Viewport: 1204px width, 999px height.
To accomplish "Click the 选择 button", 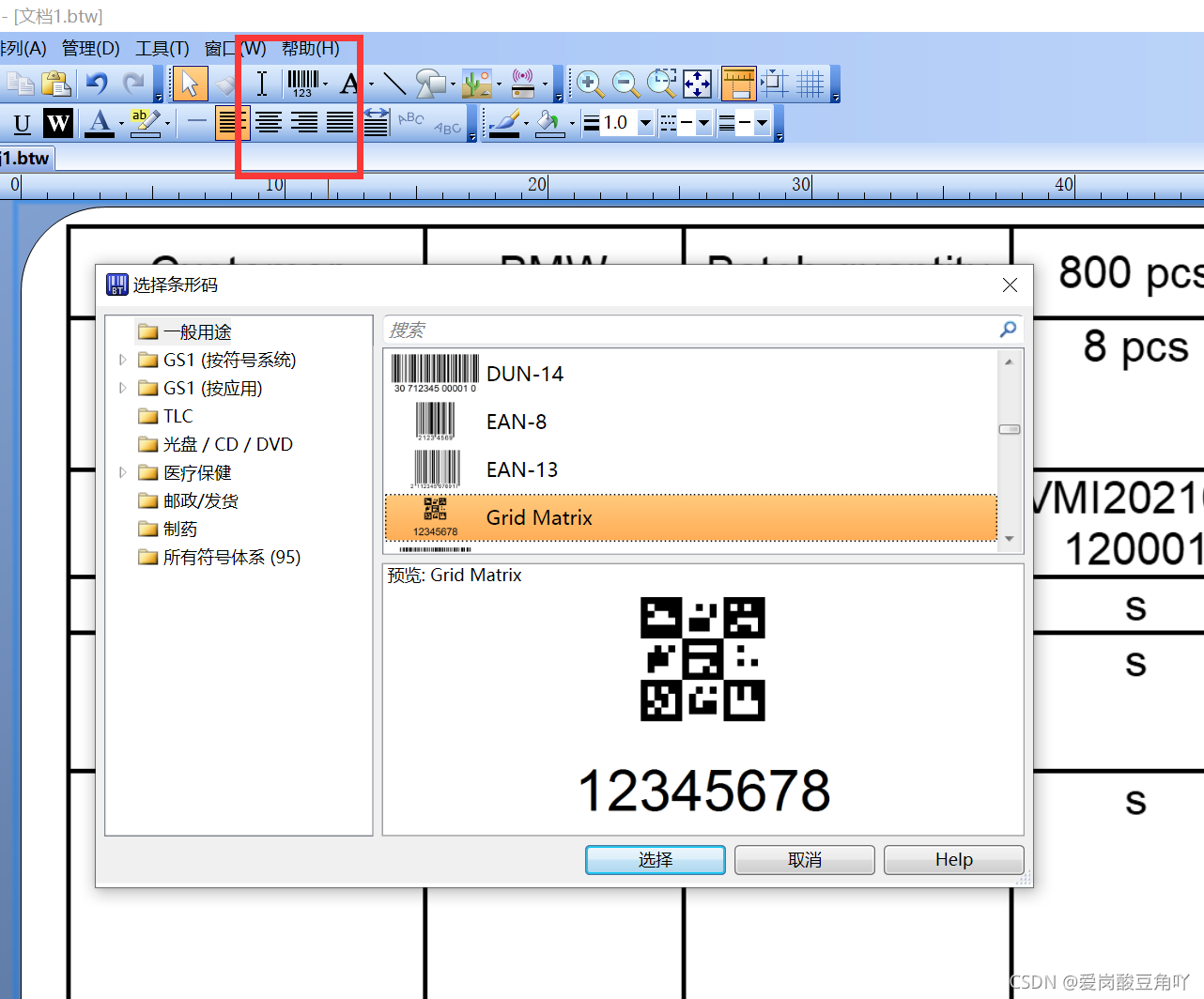I will pyautogui.click(x=656, y=859).
